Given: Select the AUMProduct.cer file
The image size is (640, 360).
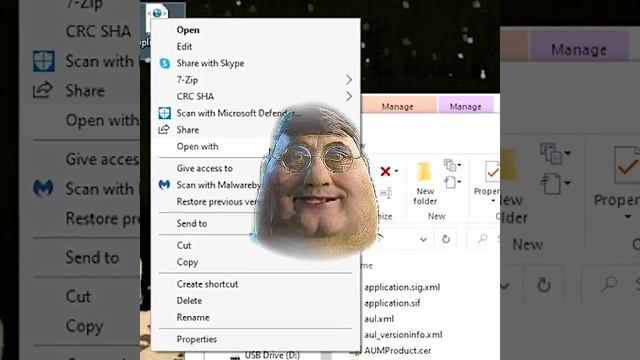Looking at the screenshot, I should tap(398, 351).
